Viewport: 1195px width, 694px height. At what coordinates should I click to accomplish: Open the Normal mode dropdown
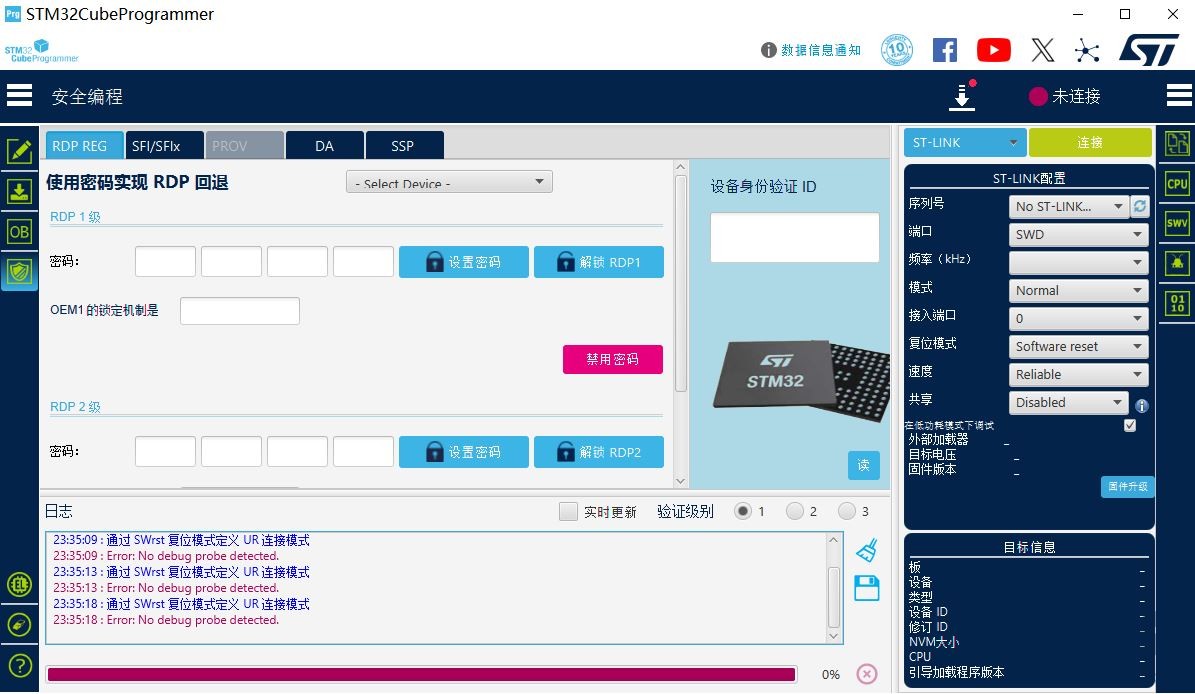coord(1078,290)
